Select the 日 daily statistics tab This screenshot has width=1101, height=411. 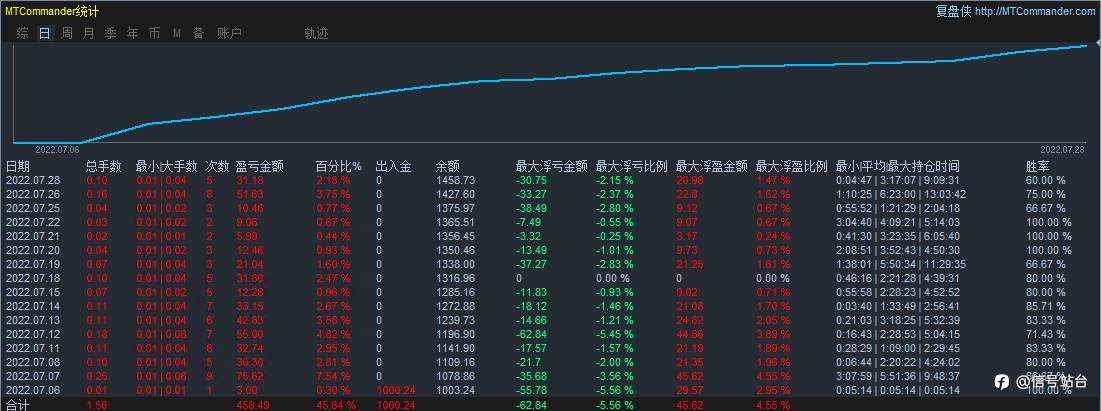44,33
